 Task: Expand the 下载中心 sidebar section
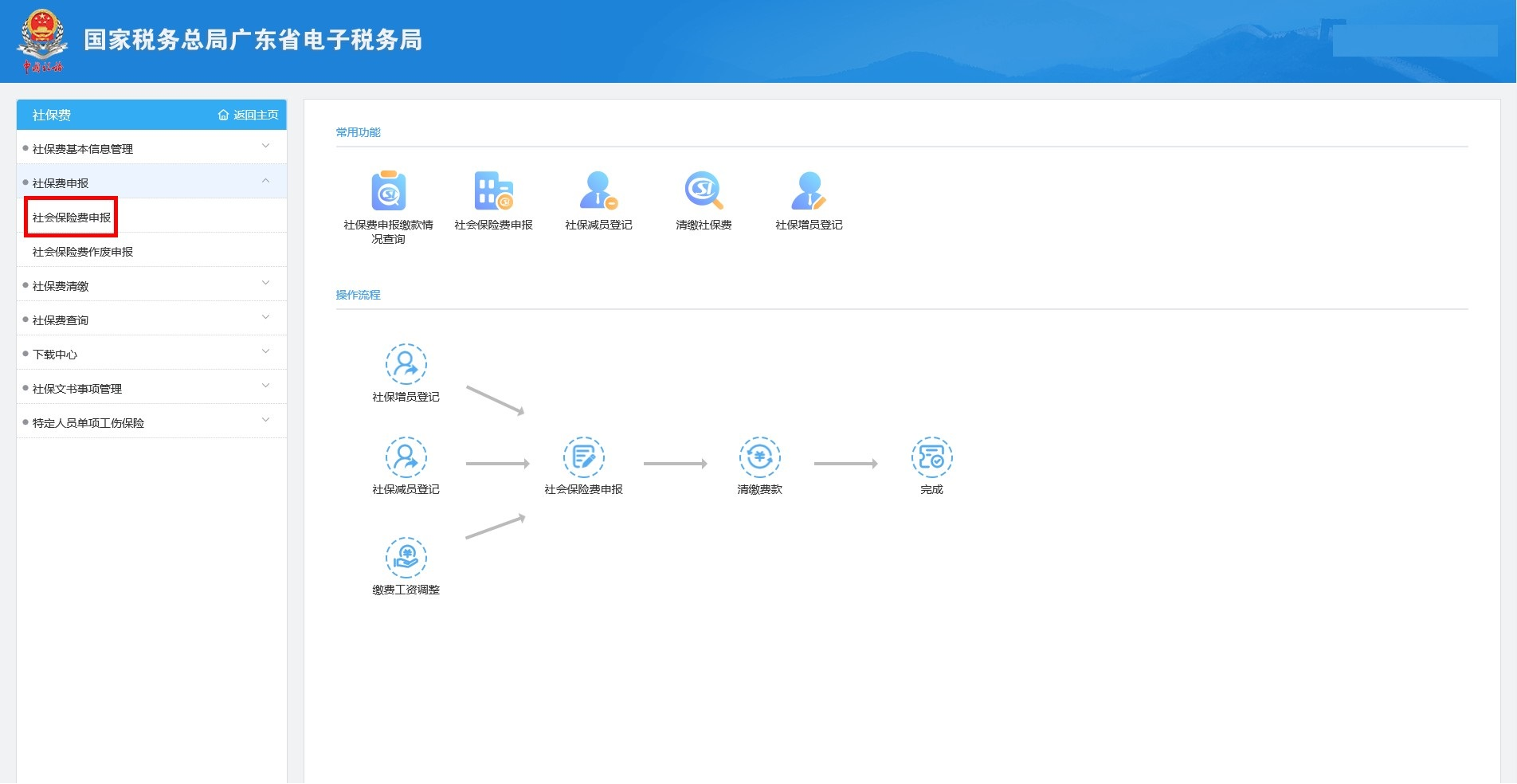[x=151, y=354]
